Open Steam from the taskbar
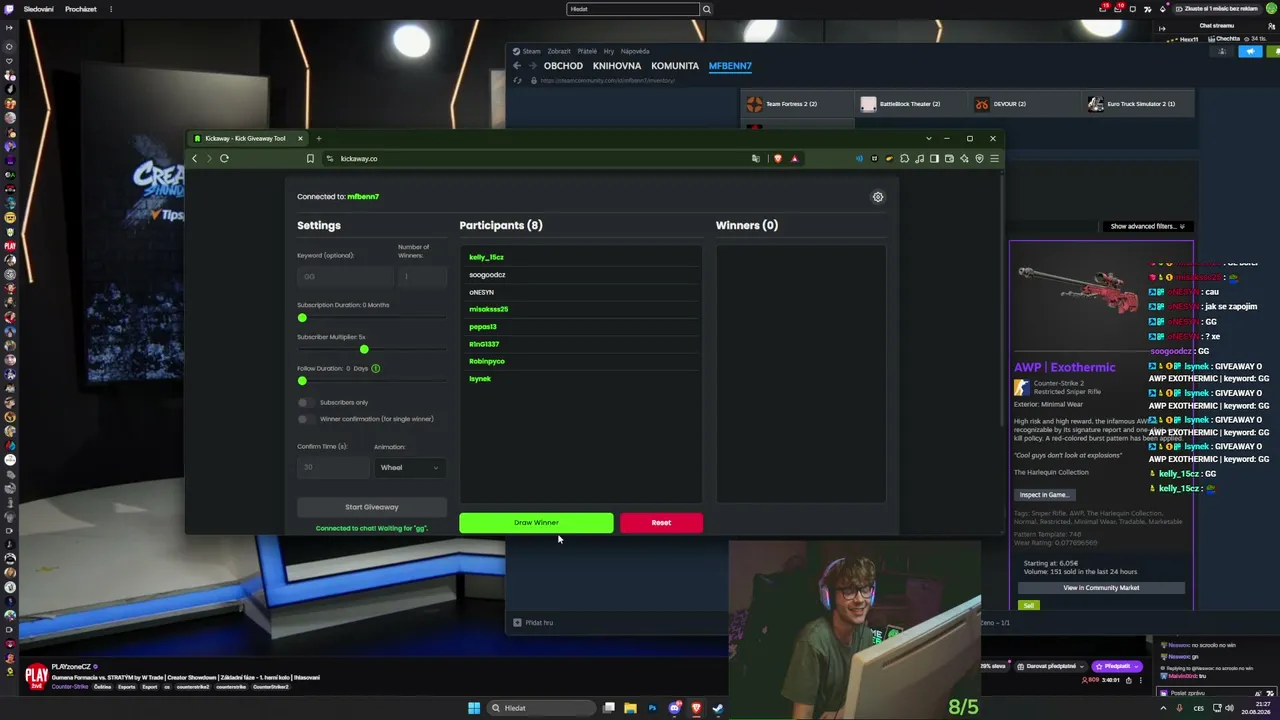This screenshot has height=720, width=1280. pos(718,708)
